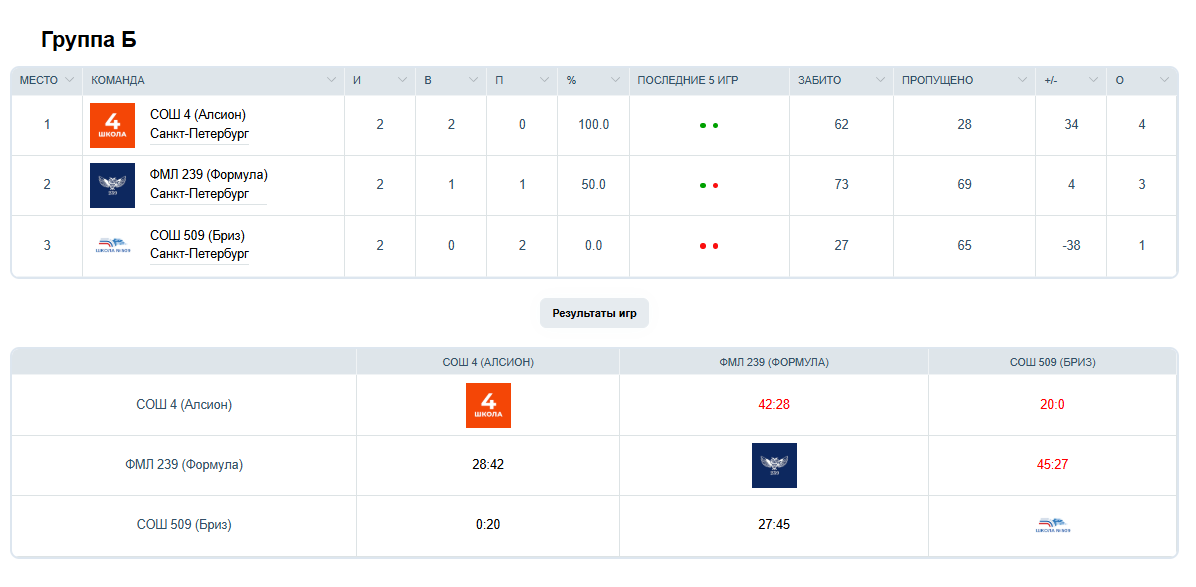Viewport: 1196px width, 587px height.
Task: Click the red 42:28 match score
Action: (774, 405)
